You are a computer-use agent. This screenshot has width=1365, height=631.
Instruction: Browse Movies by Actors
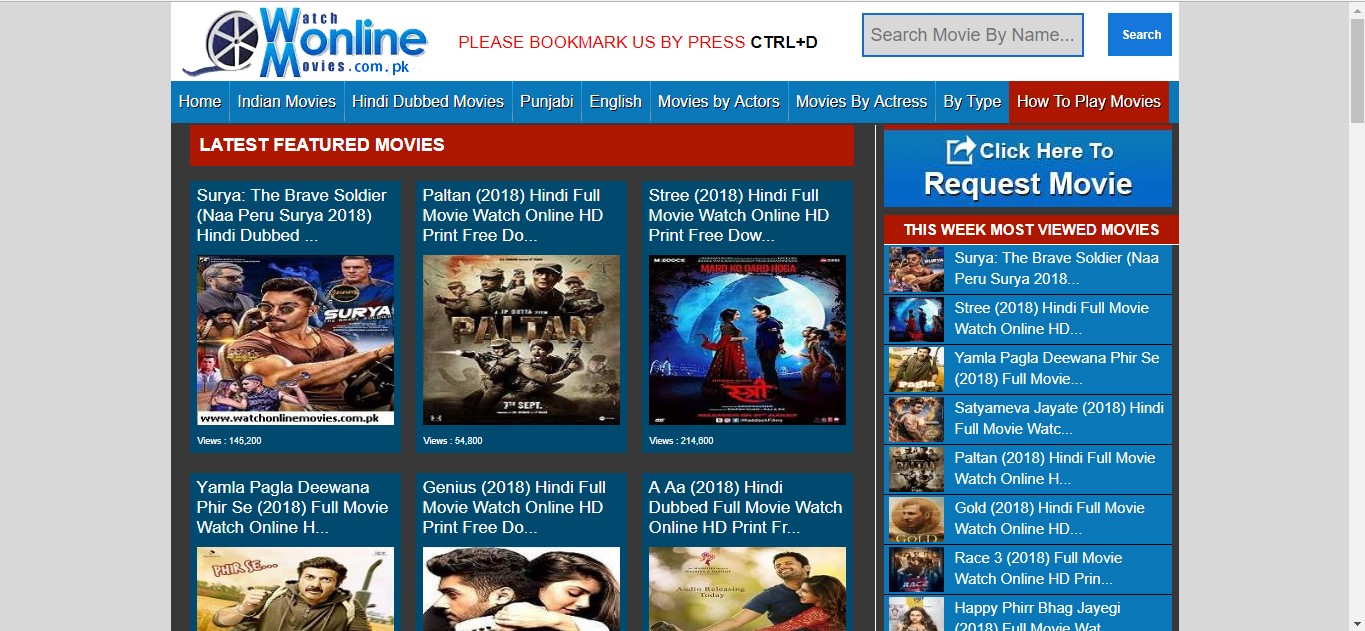(719, 101)
